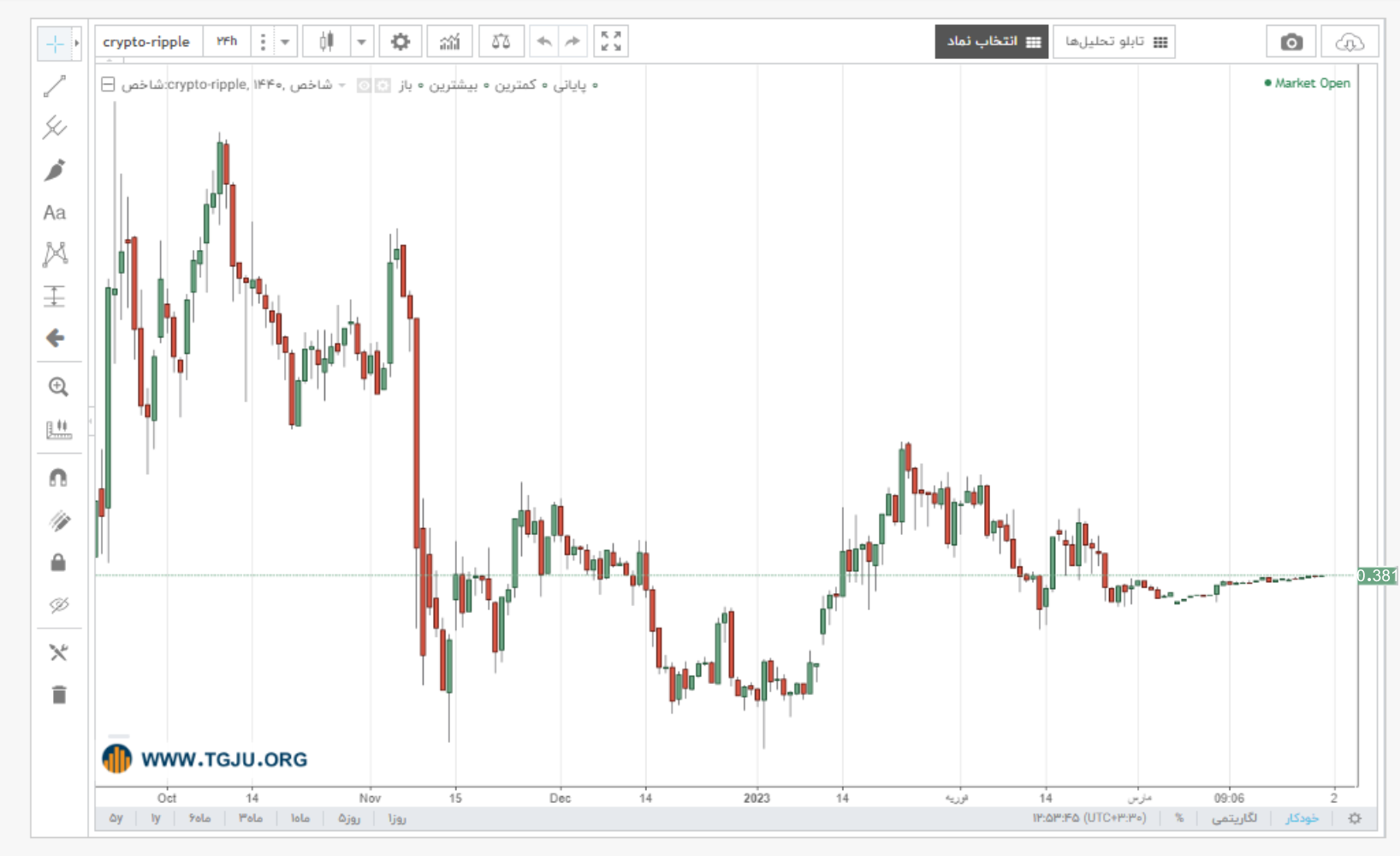Screen dimensions: 1400x856
Task: Select the ruler measure tool
Action: (58, 429)
